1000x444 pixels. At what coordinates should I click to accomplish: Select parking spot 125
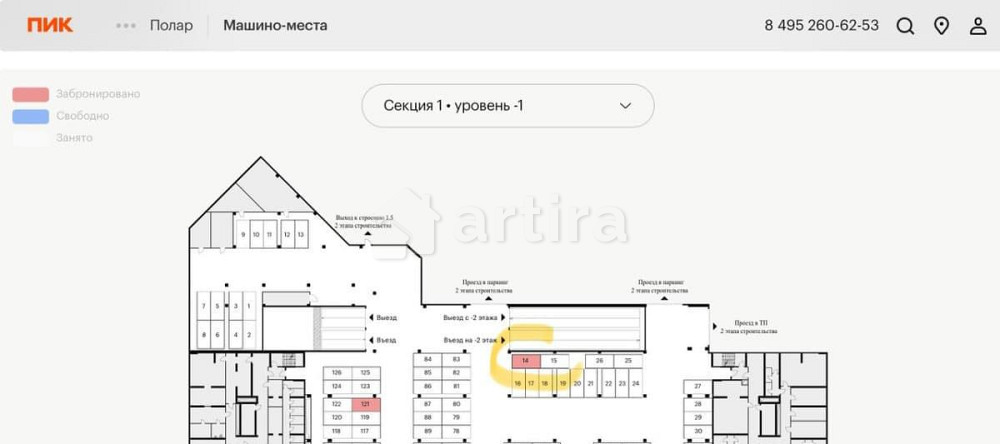point(365,373)
